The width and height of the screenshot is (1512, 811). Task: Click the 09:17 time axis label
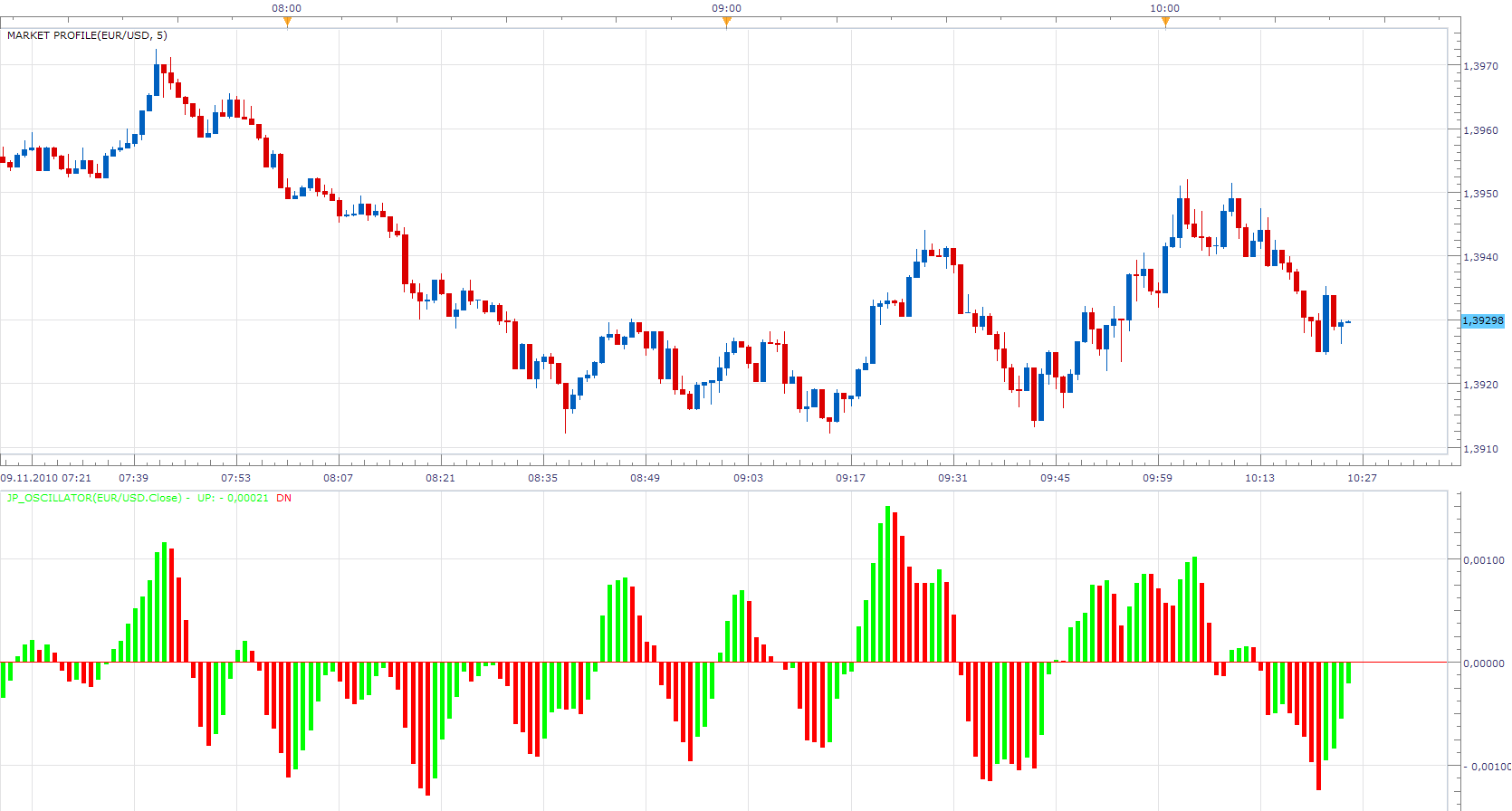point(850,478)
